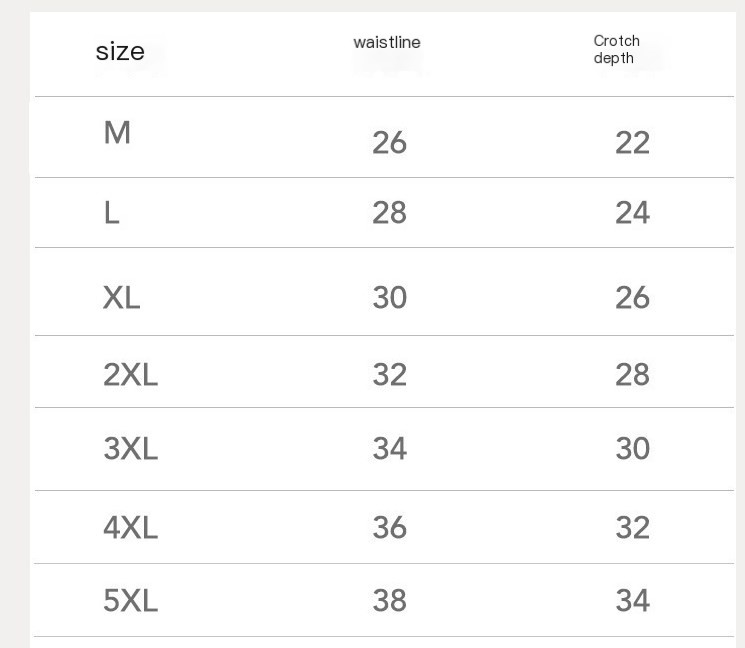Select the 3XL size label
This screenshot has height=648, width=745.
[130, 448]
